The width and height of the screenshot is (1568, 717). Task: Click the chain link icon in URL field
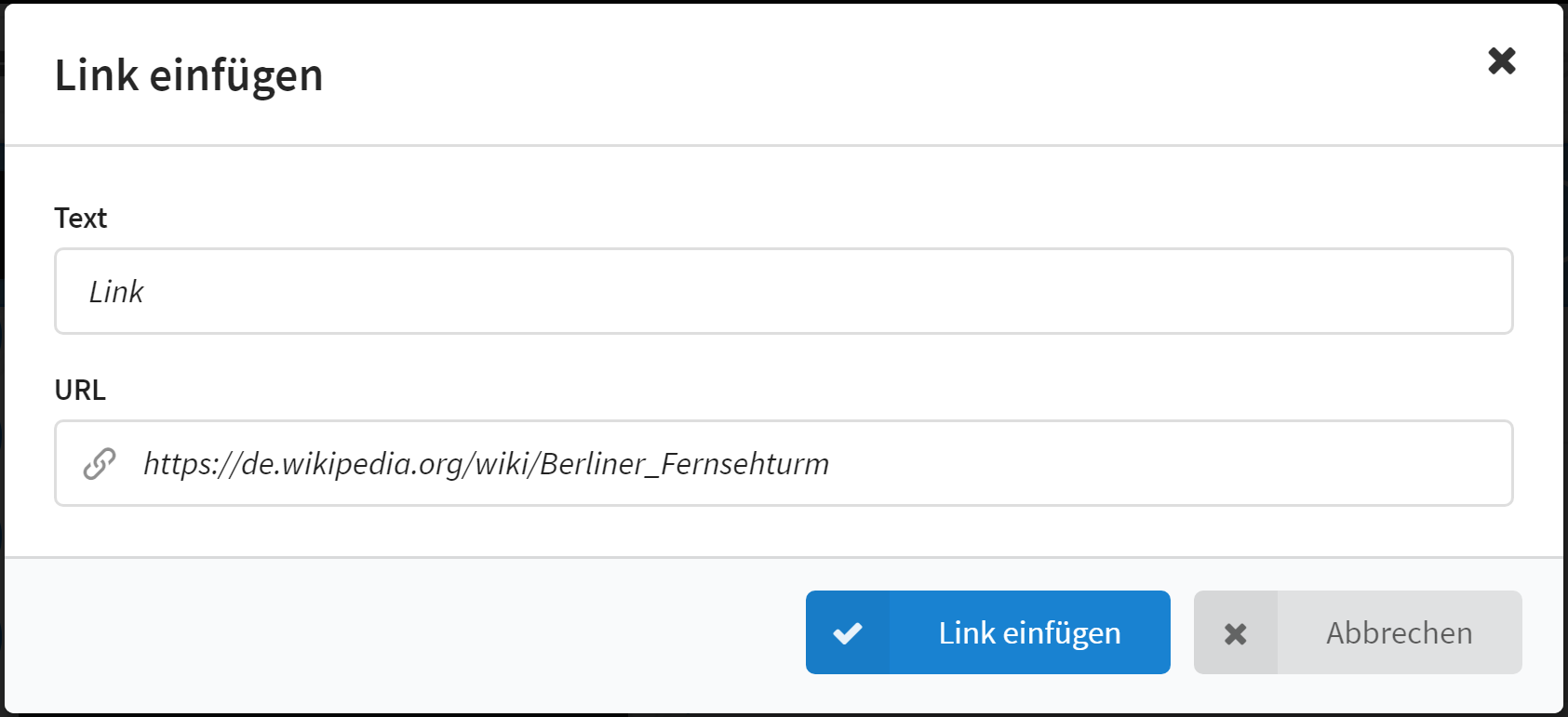pos(100,463)
